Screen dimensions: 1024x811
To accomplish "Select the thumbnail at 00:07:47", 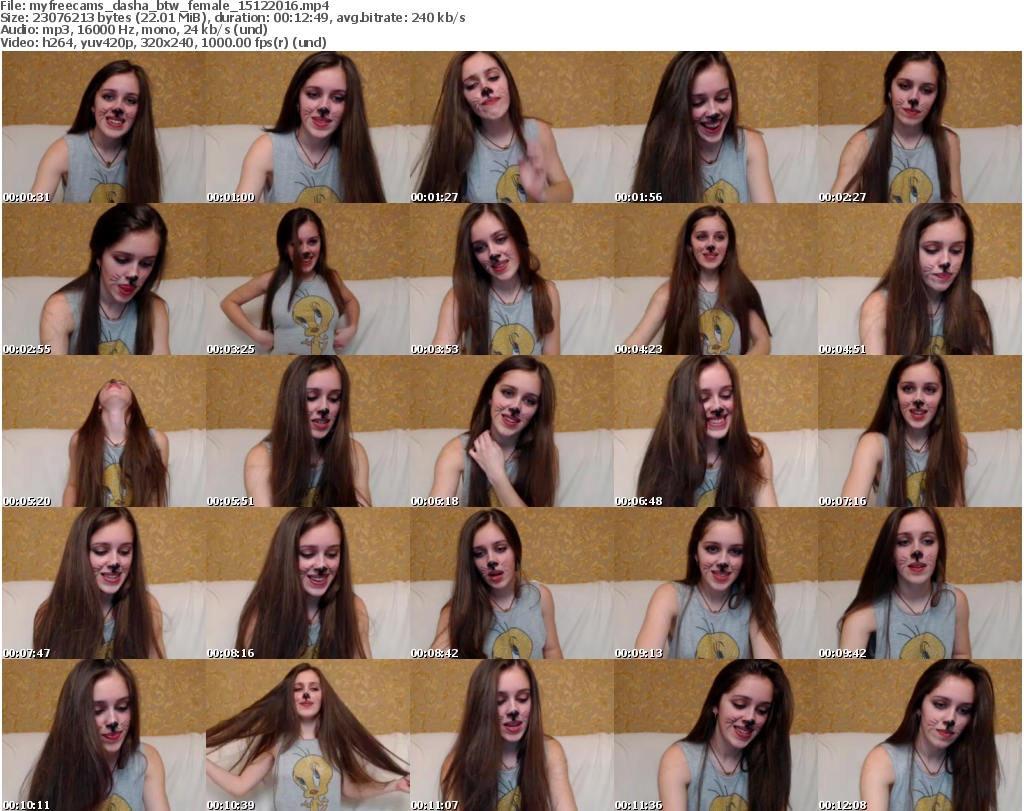I will coord(103,583).
